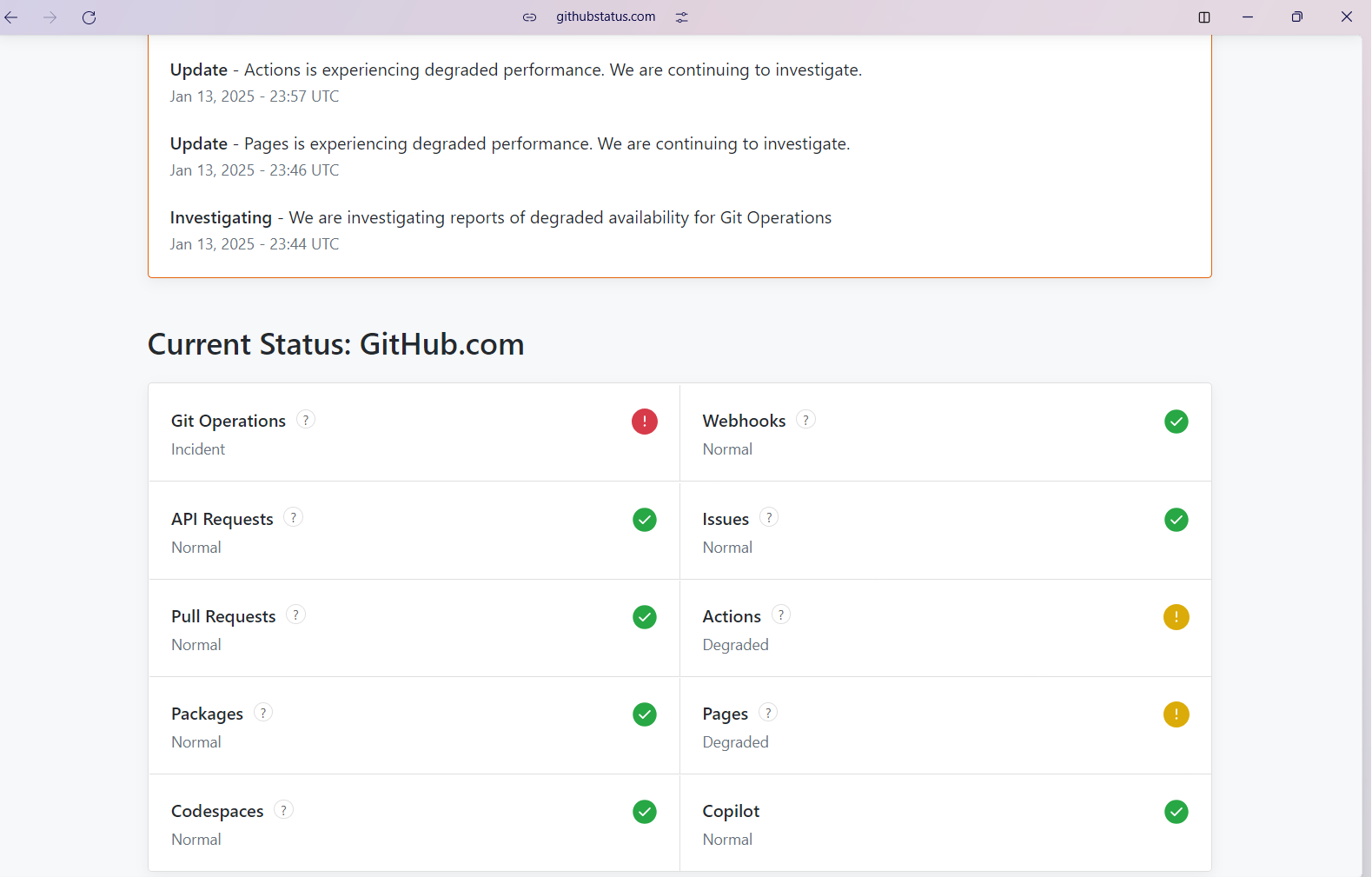Click the Packages component name
The image size is (1372, 877).
click(x=207, y=714)
